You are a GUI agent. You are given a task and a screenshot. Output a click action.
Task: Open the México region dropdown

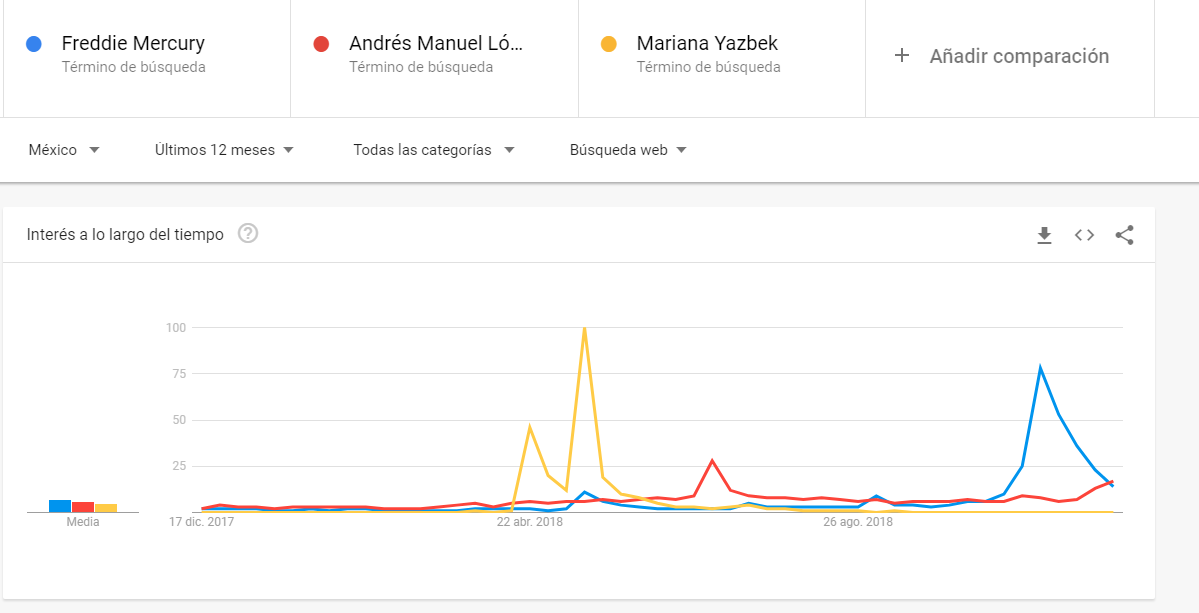tap(64, 150)
